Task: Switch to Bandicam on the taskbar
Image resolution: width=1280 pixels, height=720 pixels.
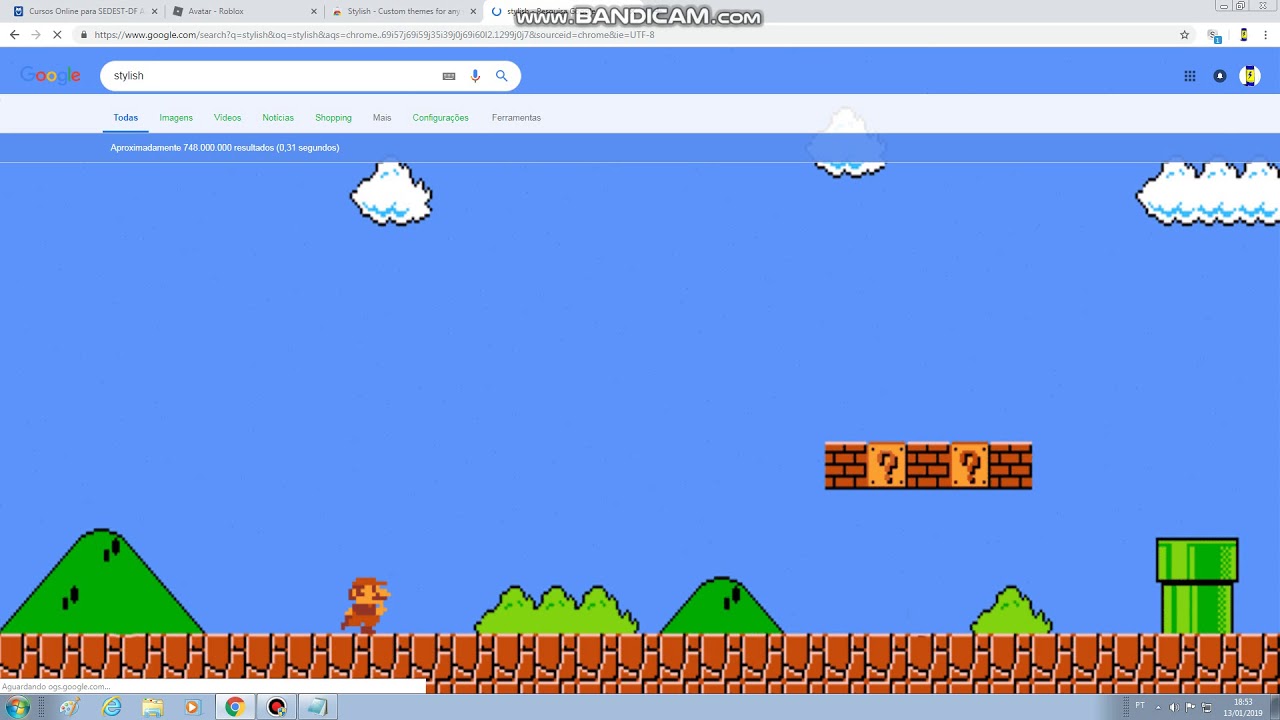Action: coord(277,707)
